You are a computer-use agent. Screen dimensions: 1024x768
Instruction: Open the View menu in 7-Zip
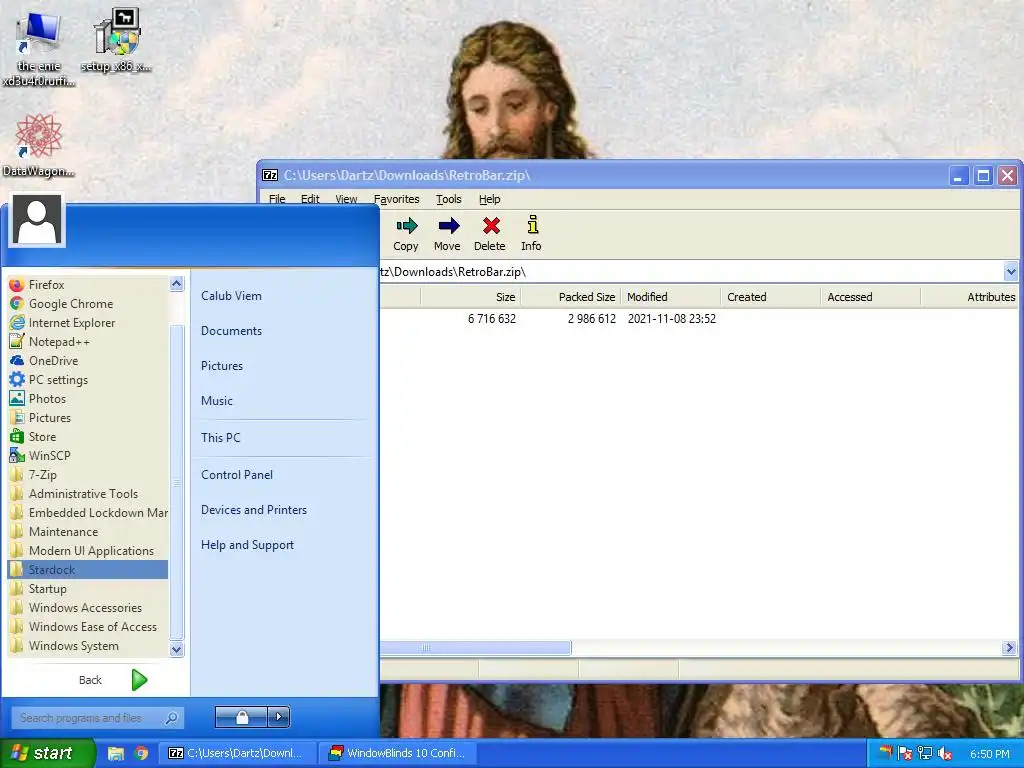coord(346,199)
